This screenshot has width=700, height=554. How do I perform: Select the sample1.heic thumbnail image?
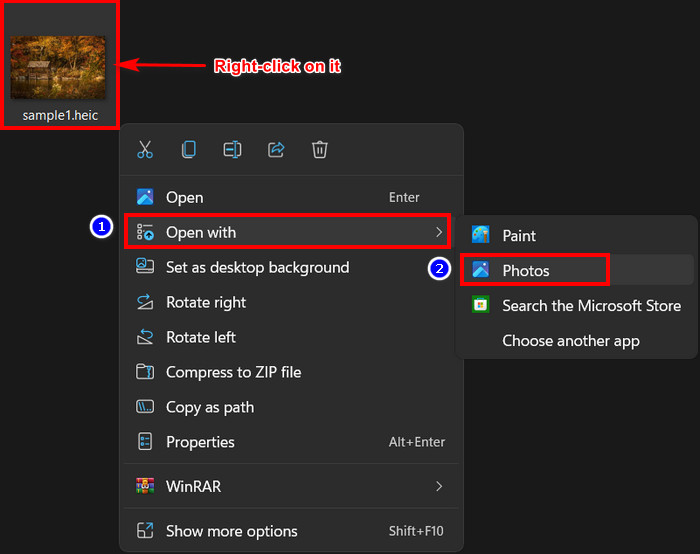coord(58,67)
